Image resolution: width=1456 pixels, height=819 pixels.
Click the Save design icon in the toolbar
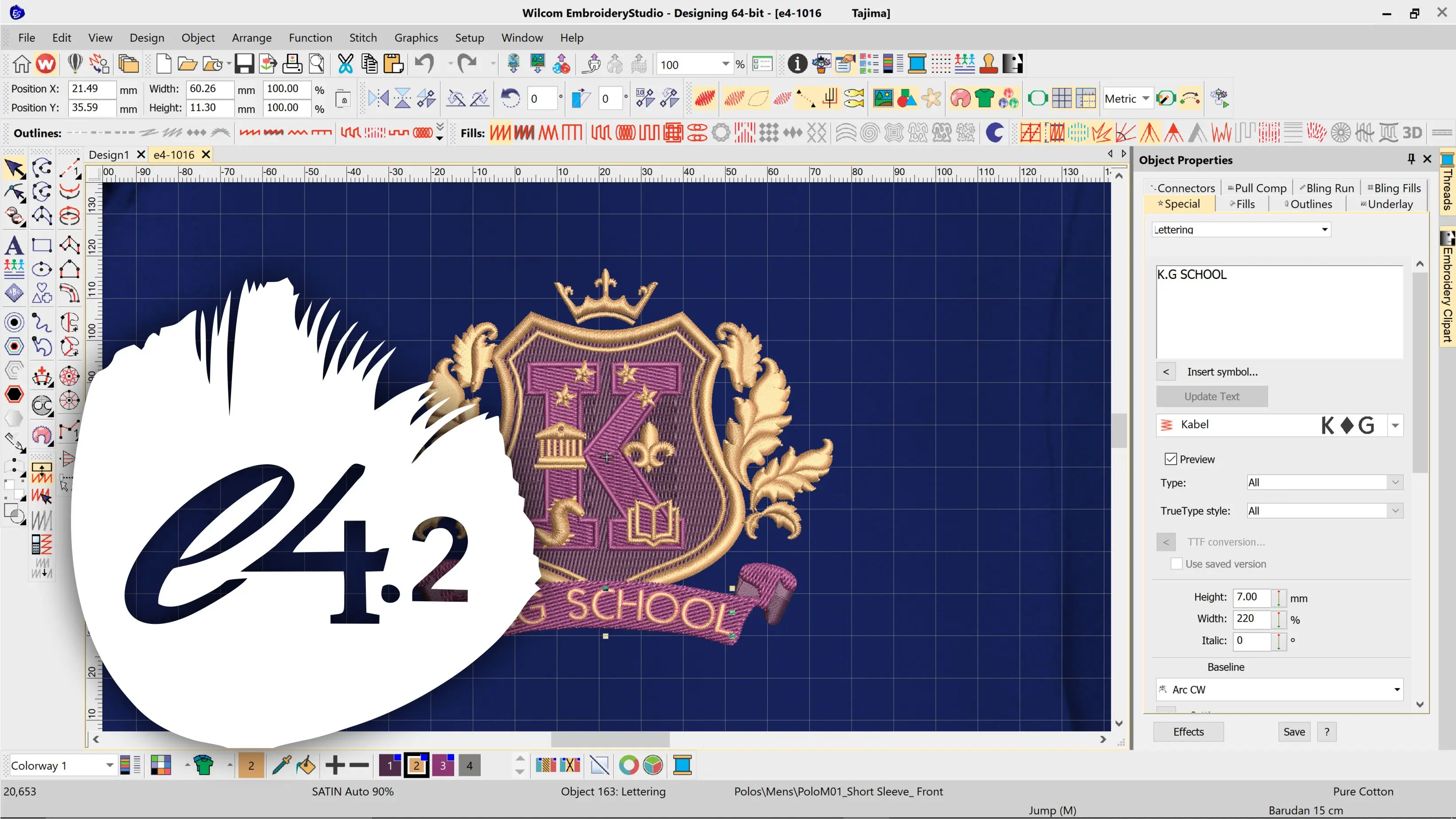[244, 63]
